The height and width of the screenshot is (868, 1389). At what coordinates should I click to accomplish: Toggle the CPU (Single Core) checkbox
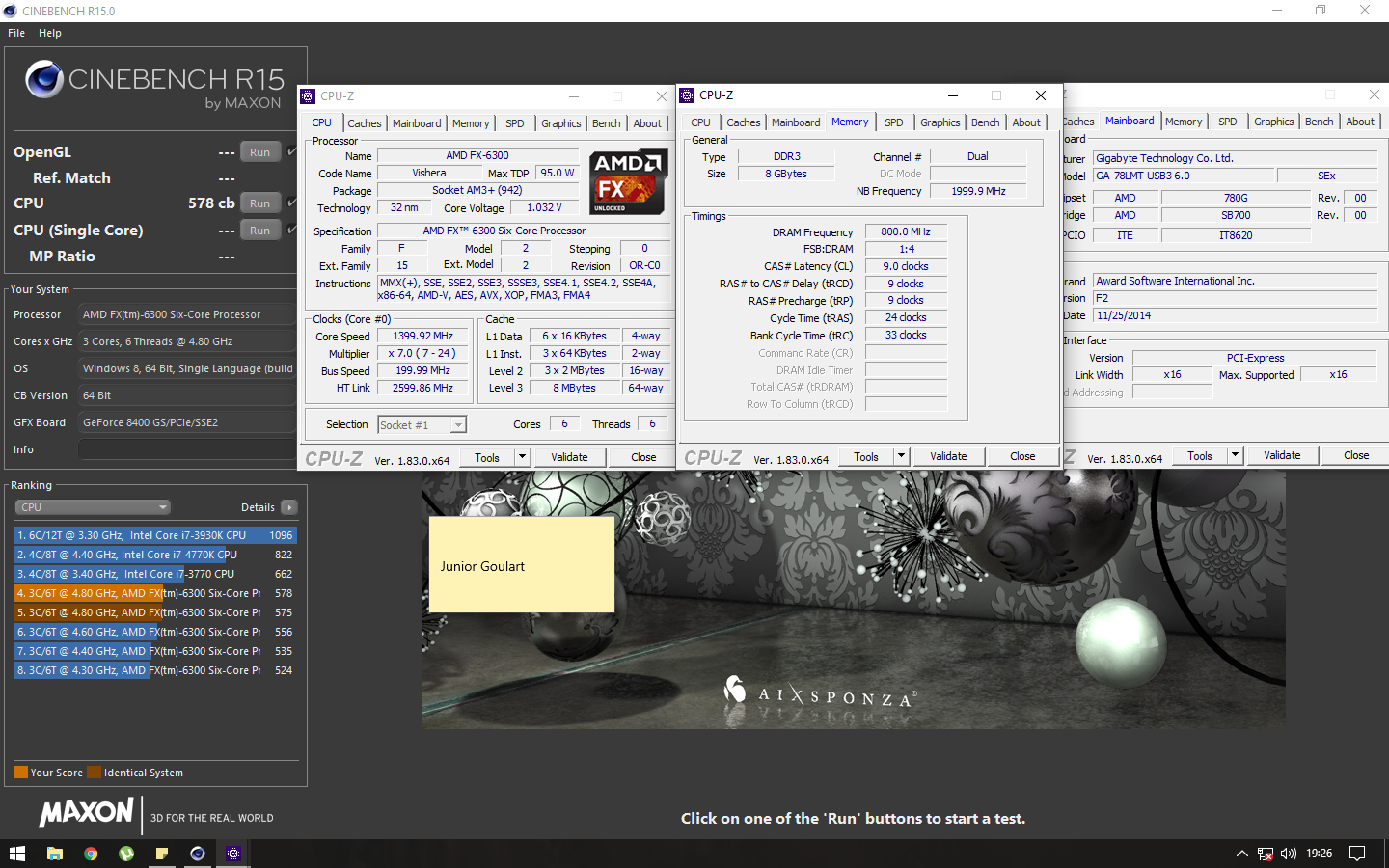pos(291,230)
